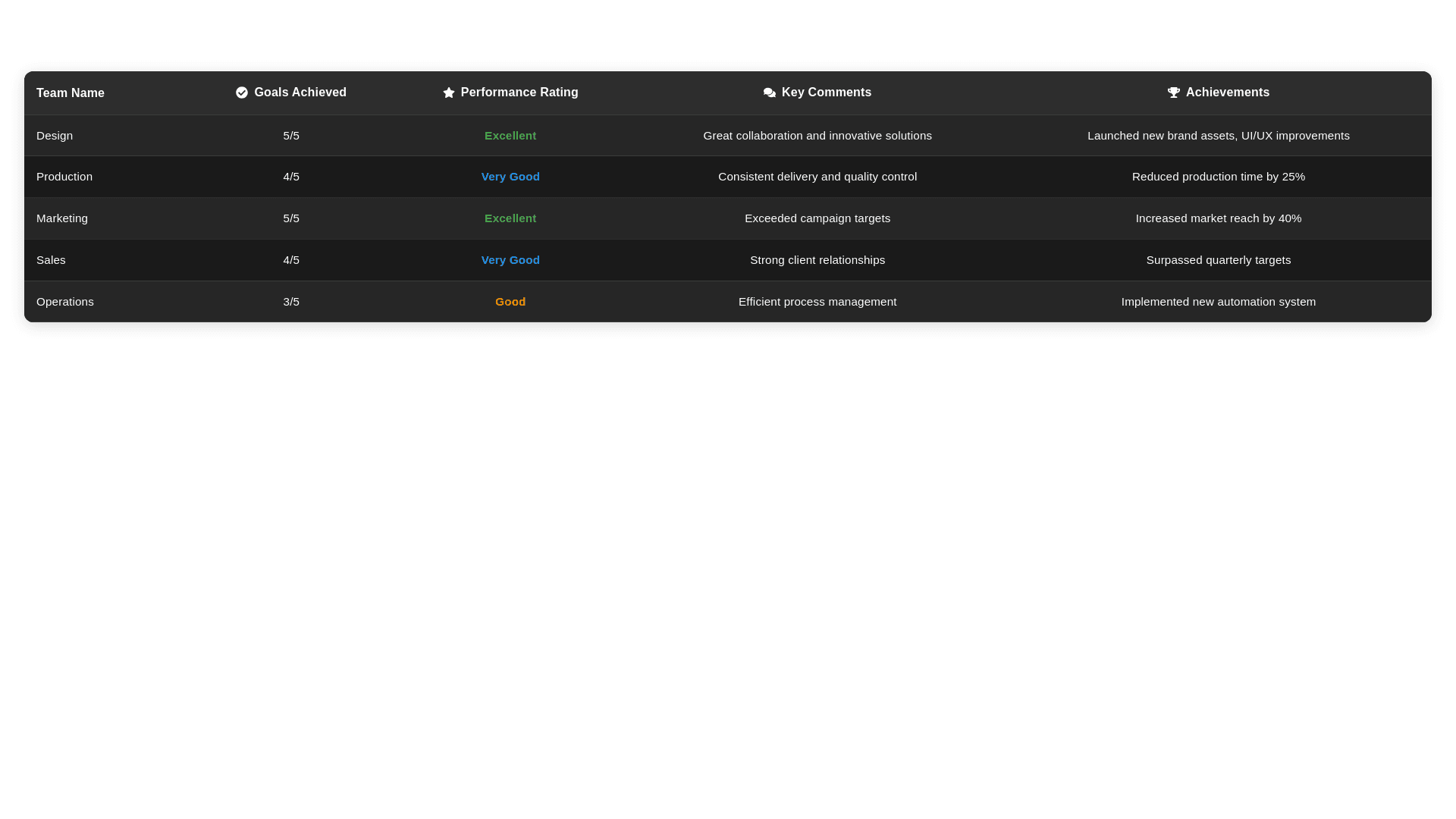The width and height of the screenshot is (1456, 819).
Task: Click the green Excellent rating for Design
Action: pos(510,136)
